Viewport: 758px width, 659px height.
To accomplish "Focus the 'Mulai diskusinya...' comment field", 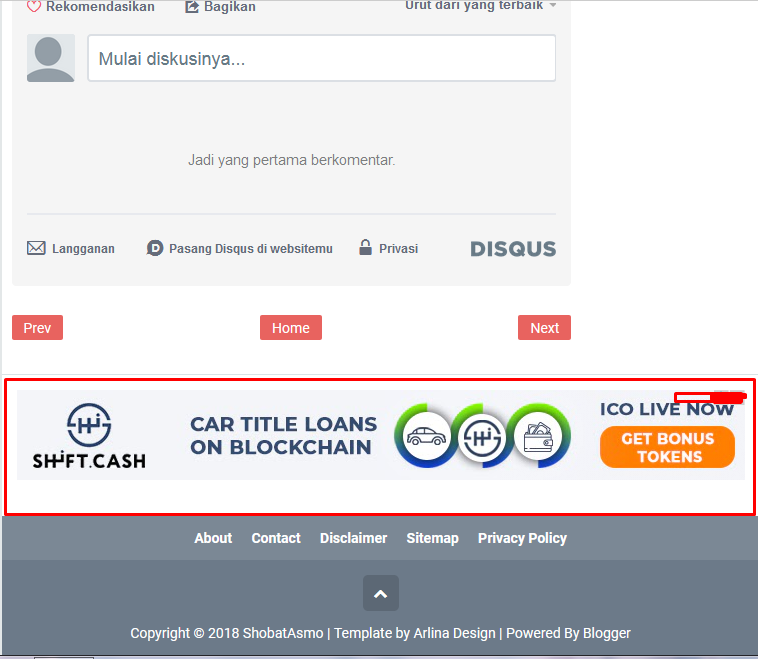I will tap(321, 58).
